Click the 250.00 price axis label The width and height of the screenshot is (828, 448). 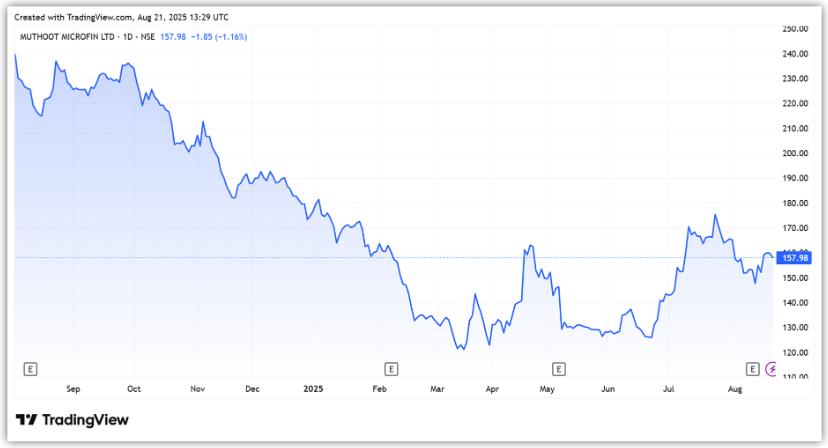pyautogui.click(x=795, y=29)
